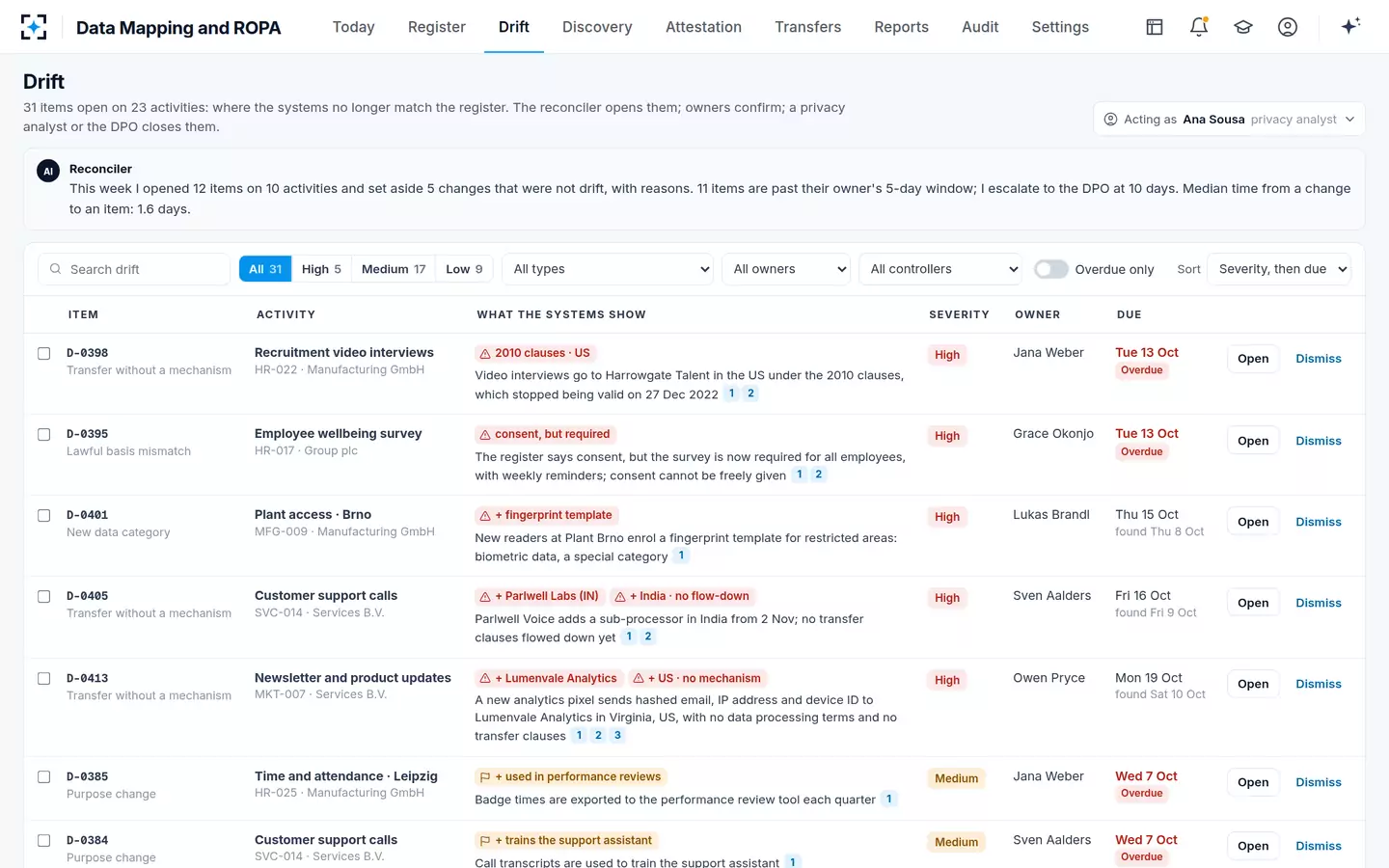Viewport: 1389px width, 868px height.
Task: Open the layout panel icon in the header
Action: 1155,27
